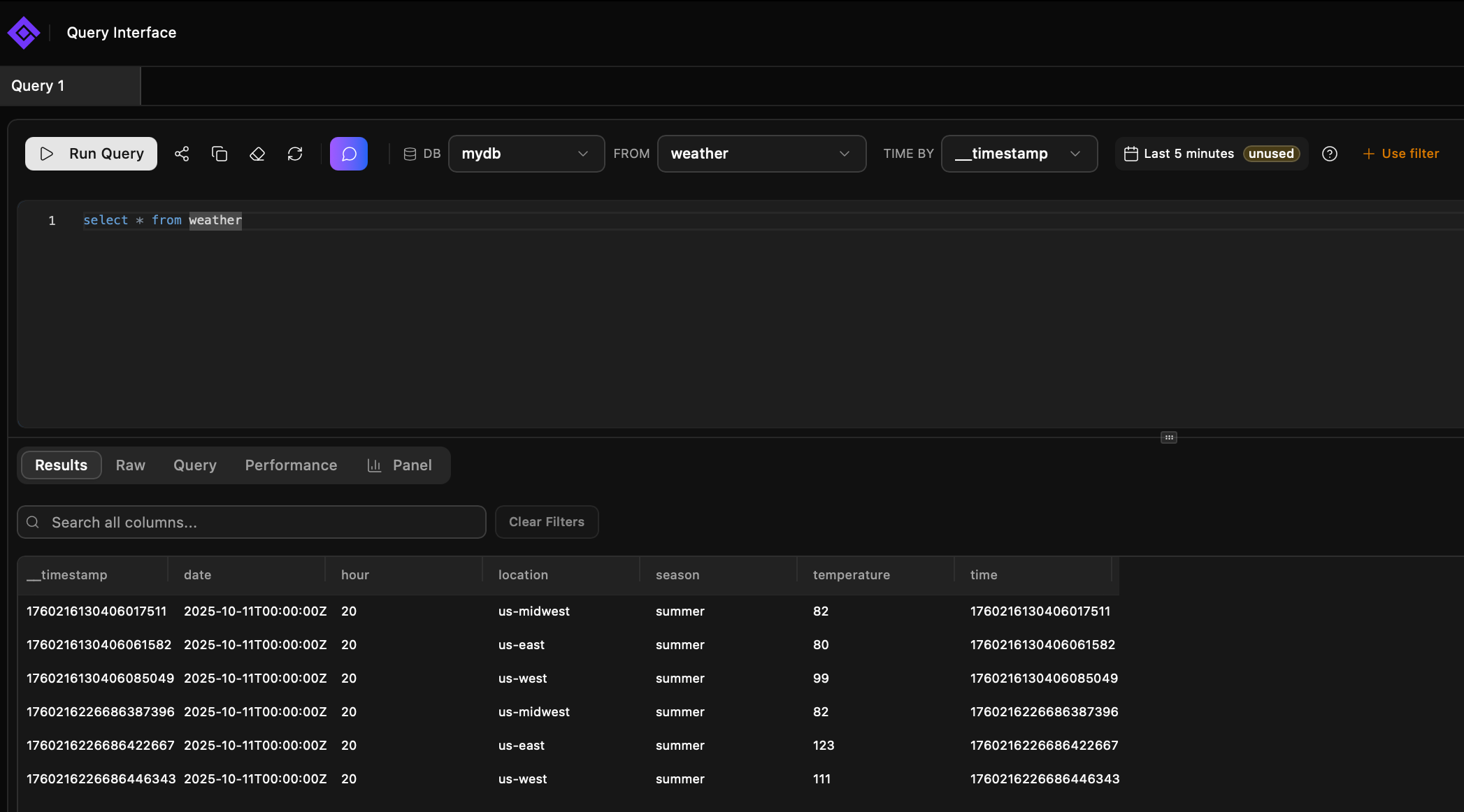Focus the Search all columns field

coord(252,522)
